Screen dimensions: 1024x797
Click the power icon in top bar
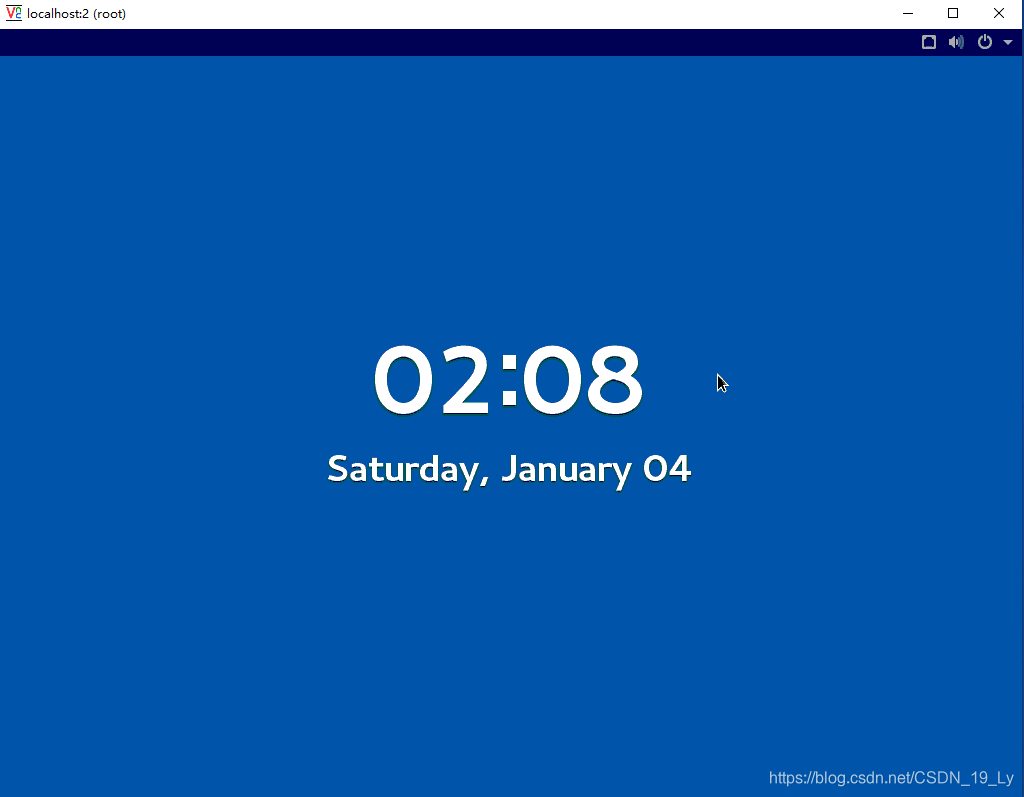coord(985,42)
